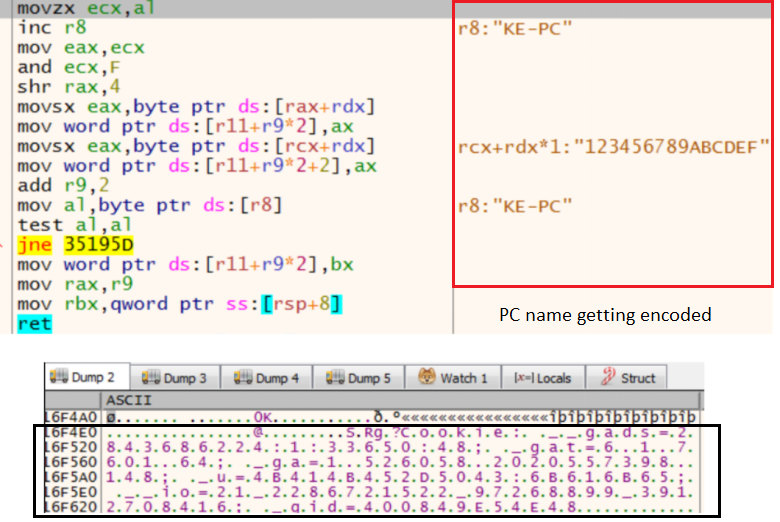
Task: Show the Locals tab
Action: [x=543, y=378]
